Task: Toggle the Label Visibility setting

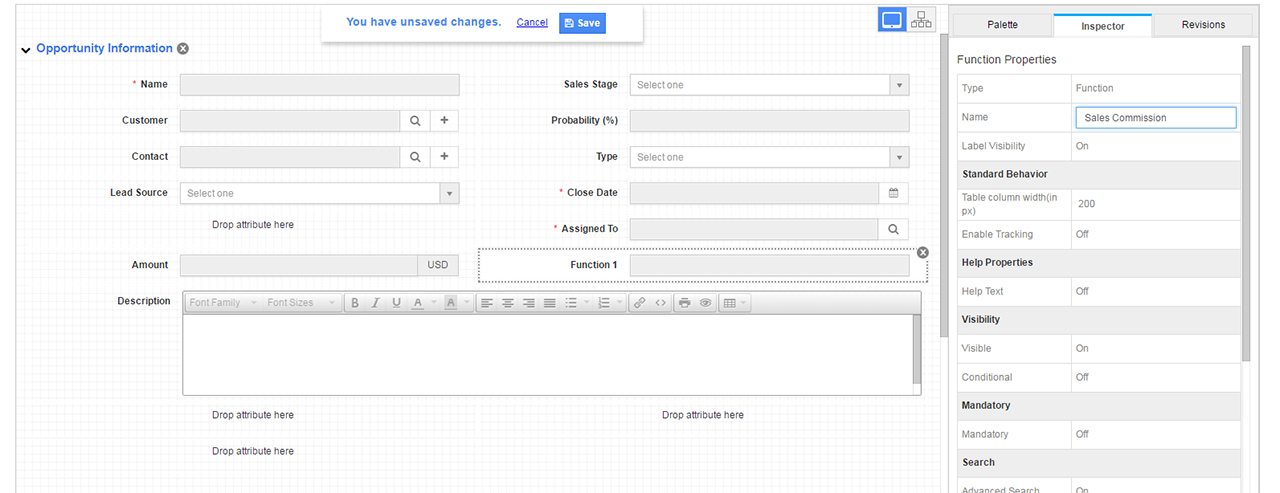Action: coord(1082,146)
